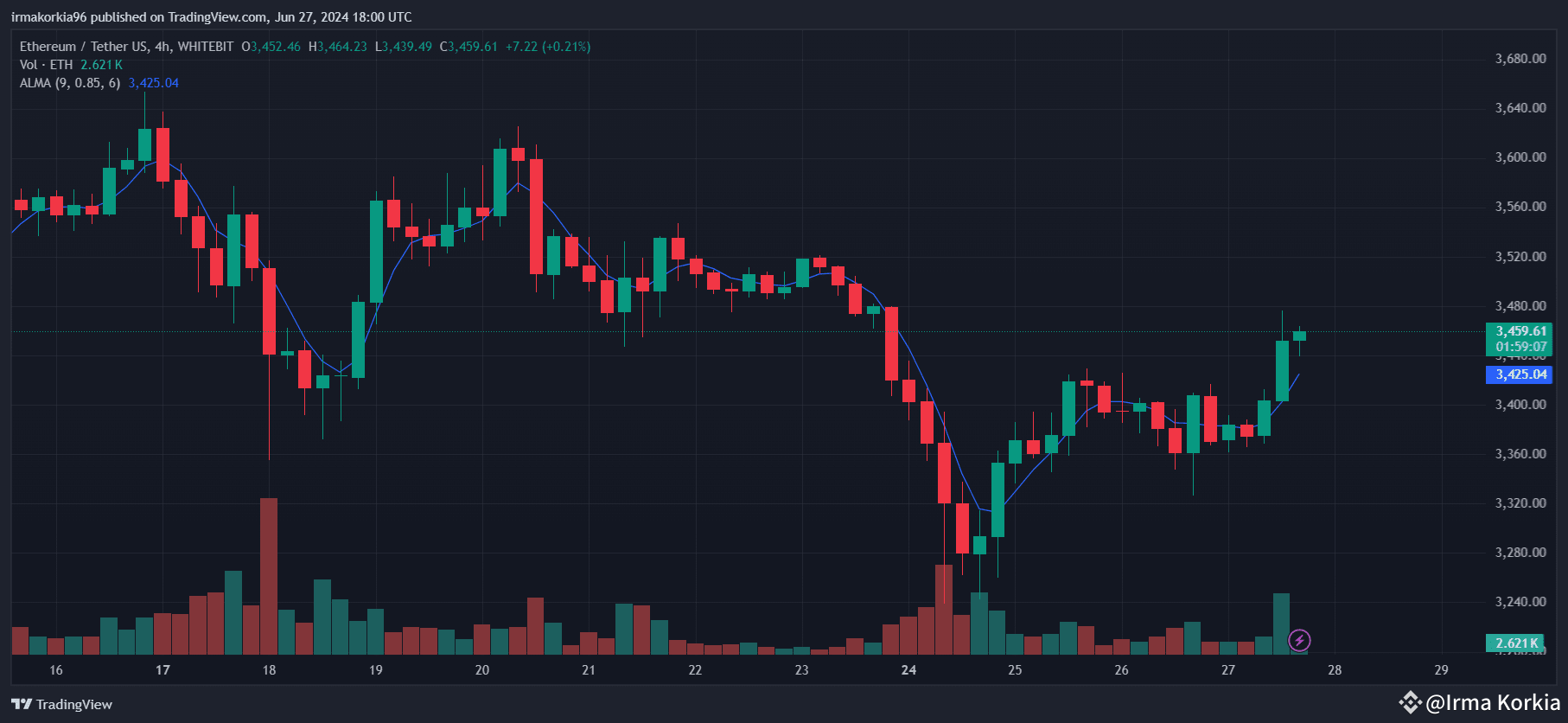Open the @Irma Korkia author handle
The image size is (1568, 723).
point(1493,702)
